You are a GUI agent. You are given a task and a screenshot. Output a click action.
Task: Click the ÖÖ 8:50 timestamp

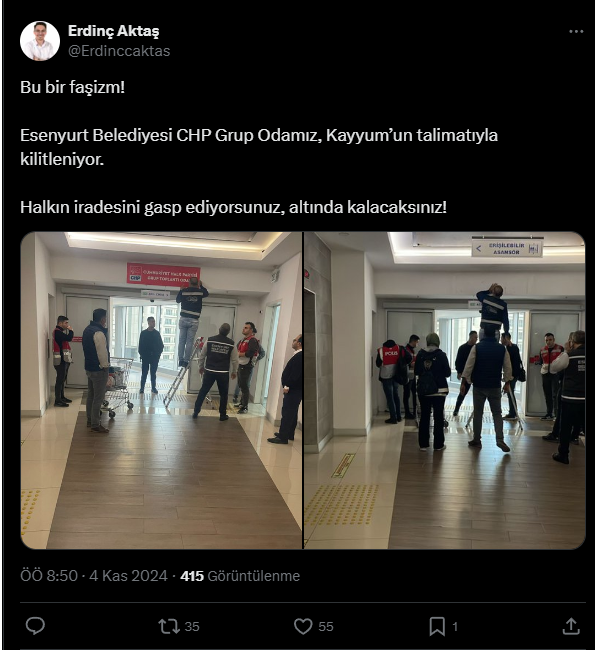coord(49,576)
